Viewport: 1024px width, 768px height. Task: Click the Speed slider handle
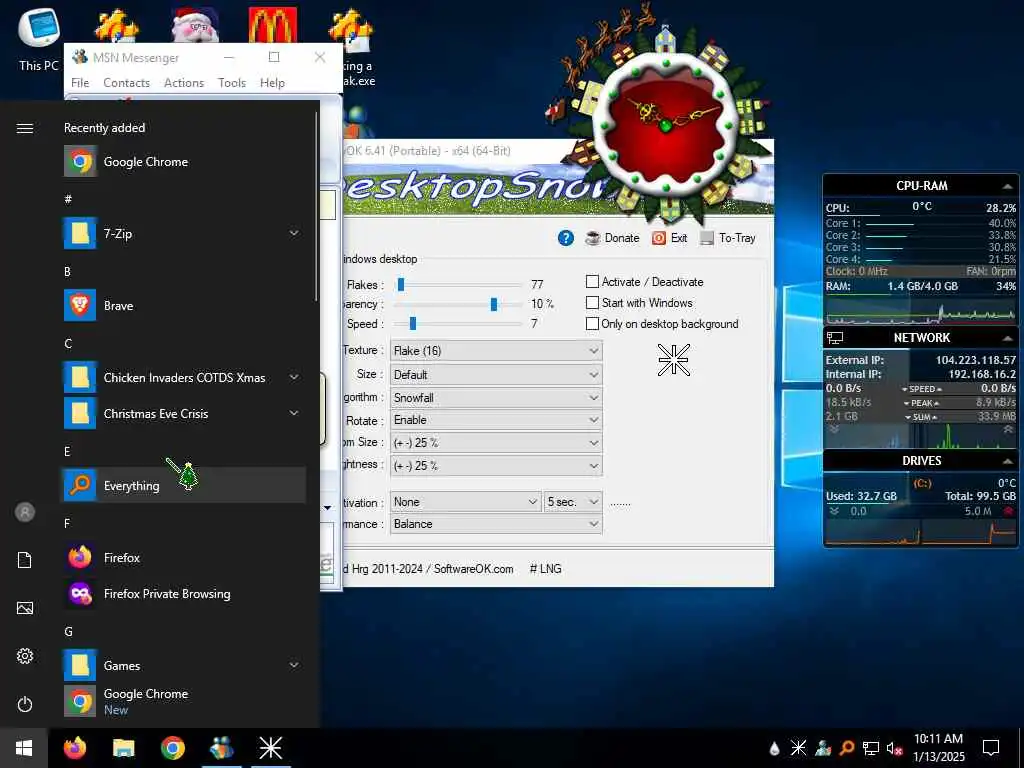[x=413, y=323]
